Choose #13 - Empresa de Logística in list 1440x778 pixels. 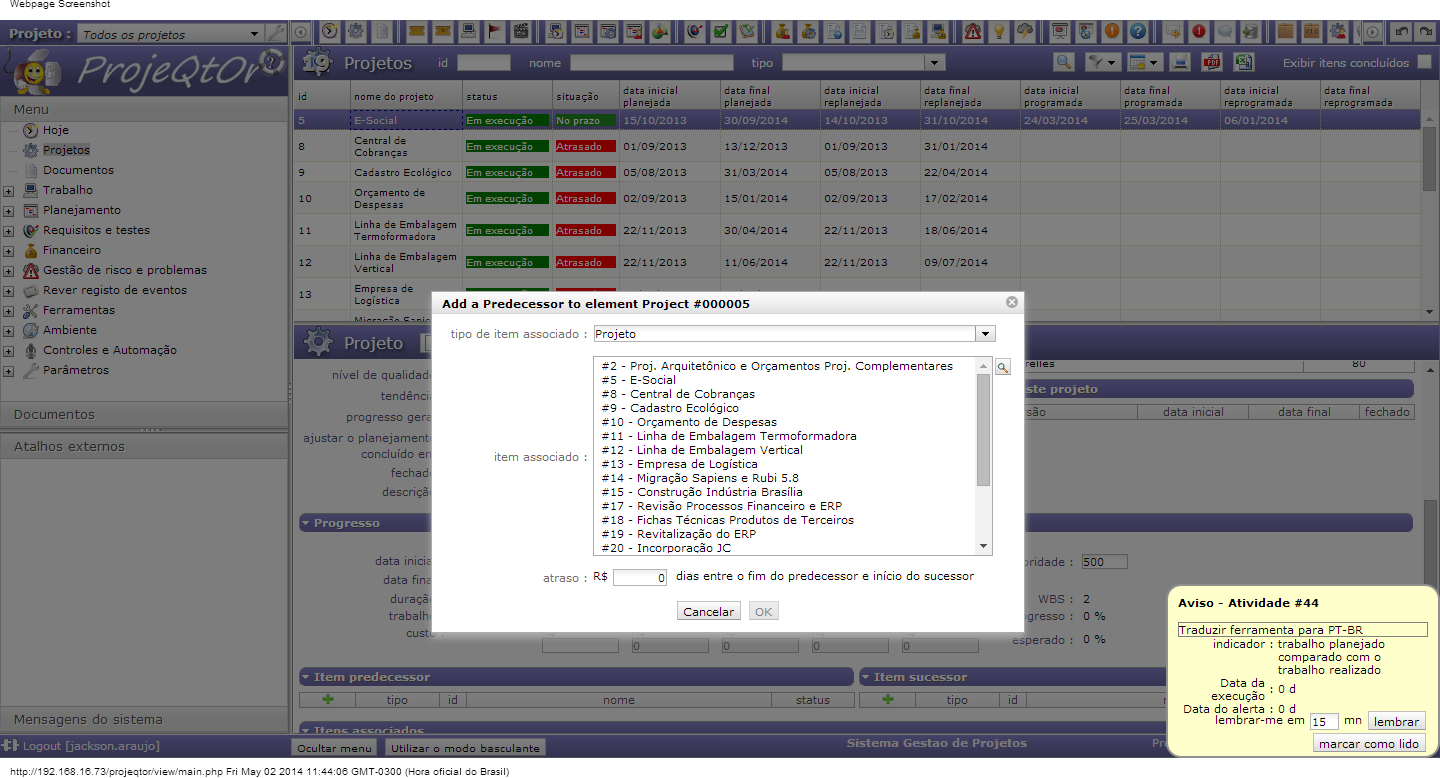pos(679,464)
